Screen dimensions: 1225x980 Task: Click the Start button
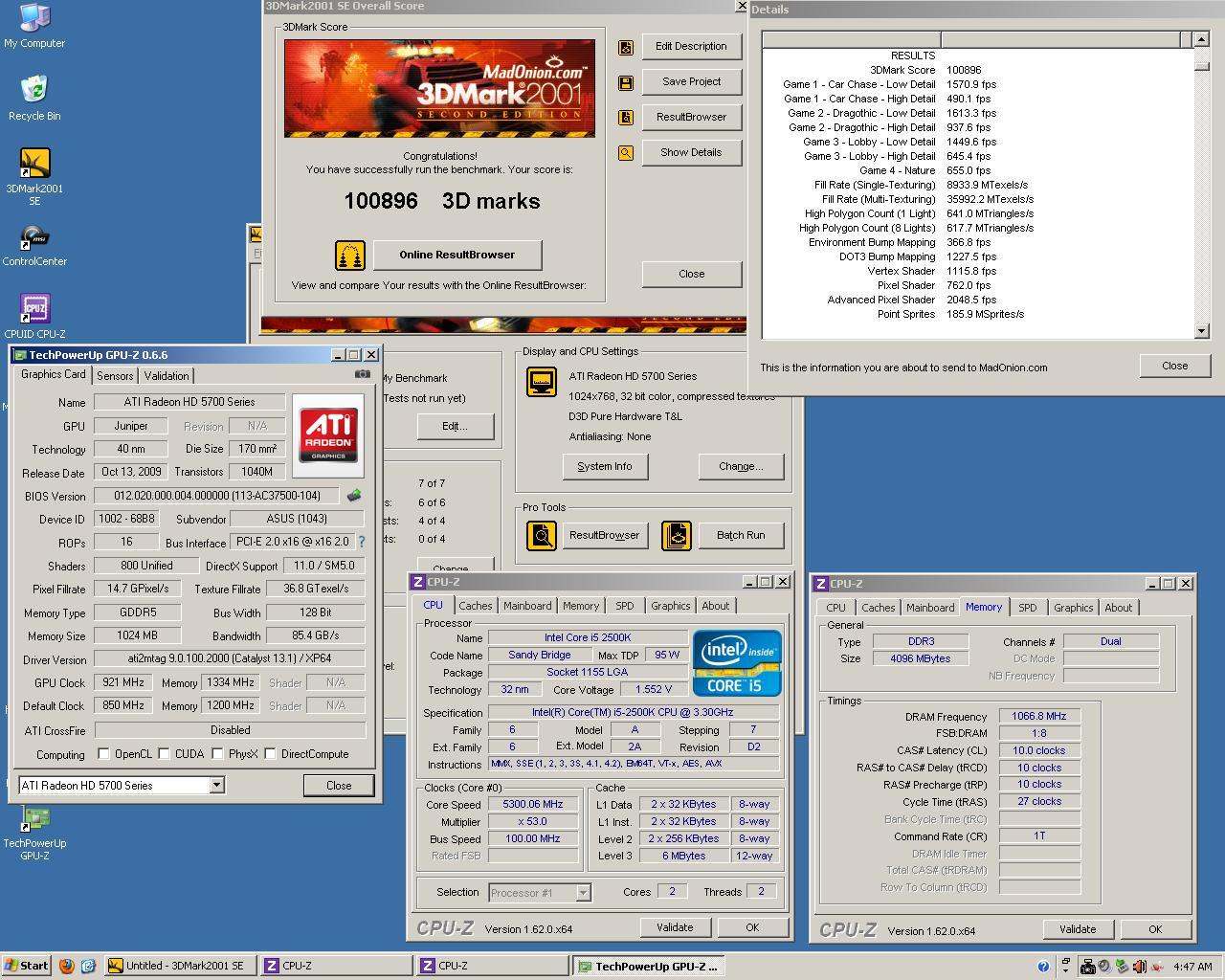[27, 967]
